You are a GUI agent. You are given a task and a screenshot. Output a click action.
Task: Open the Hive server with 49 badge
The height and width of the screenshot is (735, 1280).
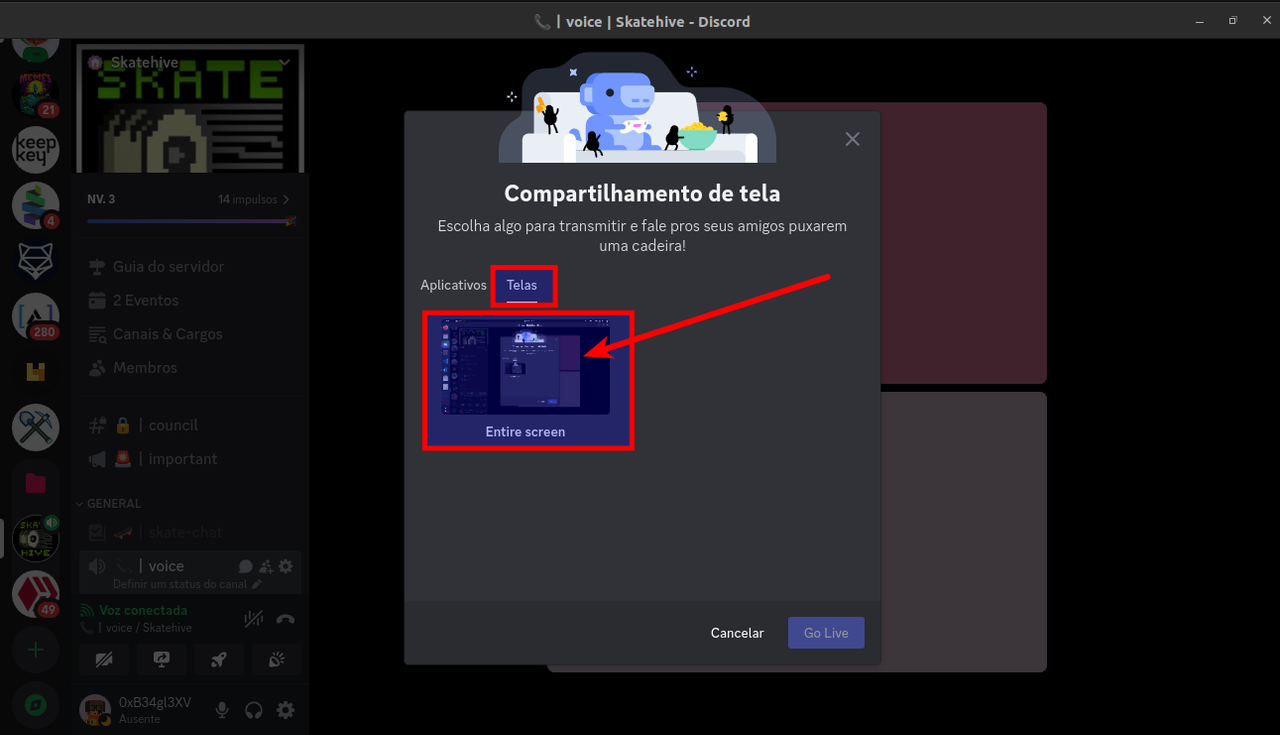[x=35, y=595]
